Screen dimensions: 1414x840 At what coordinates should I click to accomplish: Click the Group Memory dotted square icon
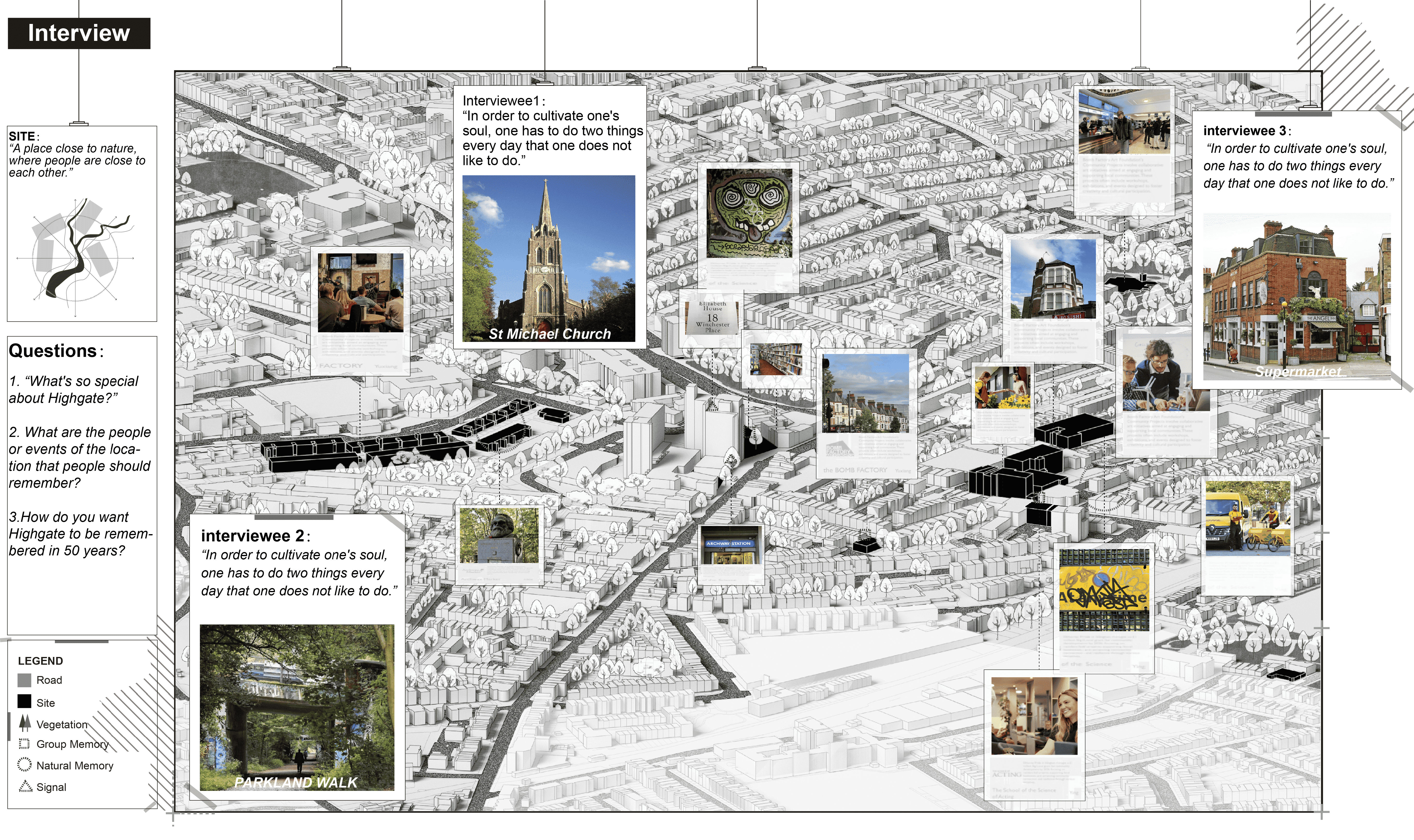pos(24,744)
